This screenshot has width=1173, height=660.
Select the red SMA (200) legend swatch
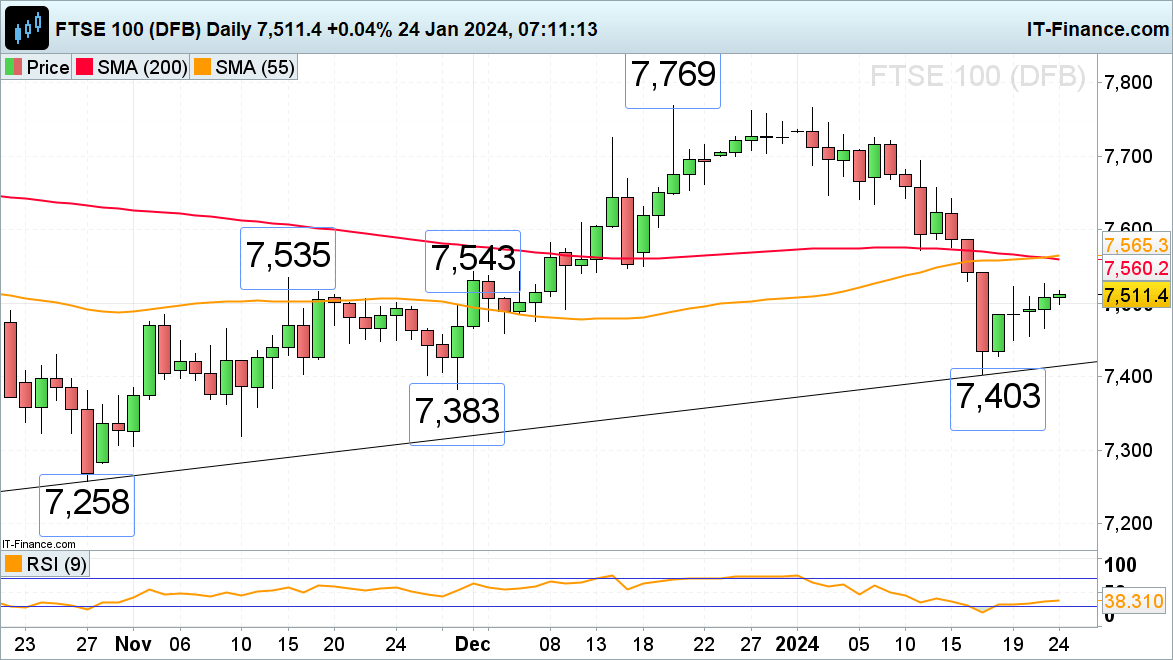85,68
